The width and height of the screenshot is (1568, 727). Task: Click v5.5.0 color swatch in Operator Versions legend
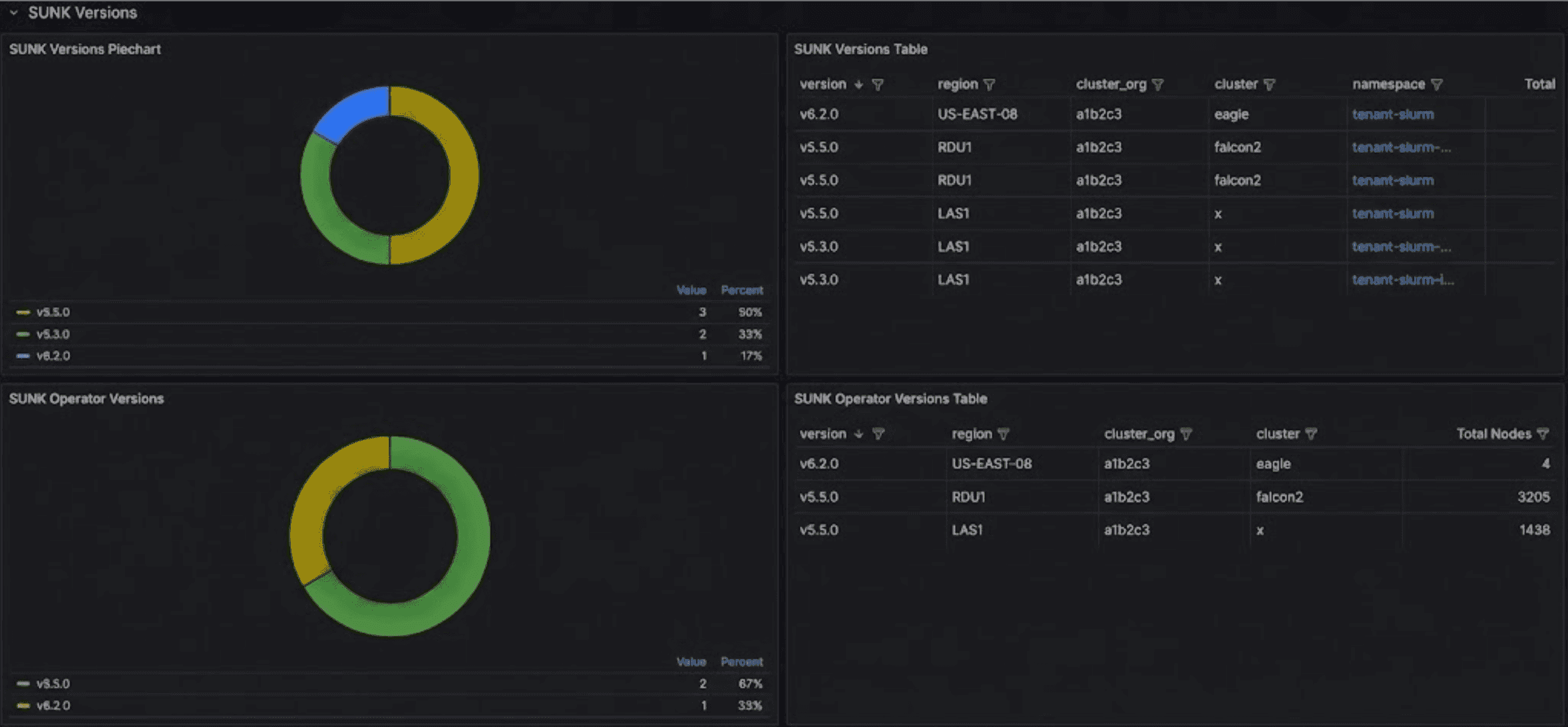(x=23, y=684)
